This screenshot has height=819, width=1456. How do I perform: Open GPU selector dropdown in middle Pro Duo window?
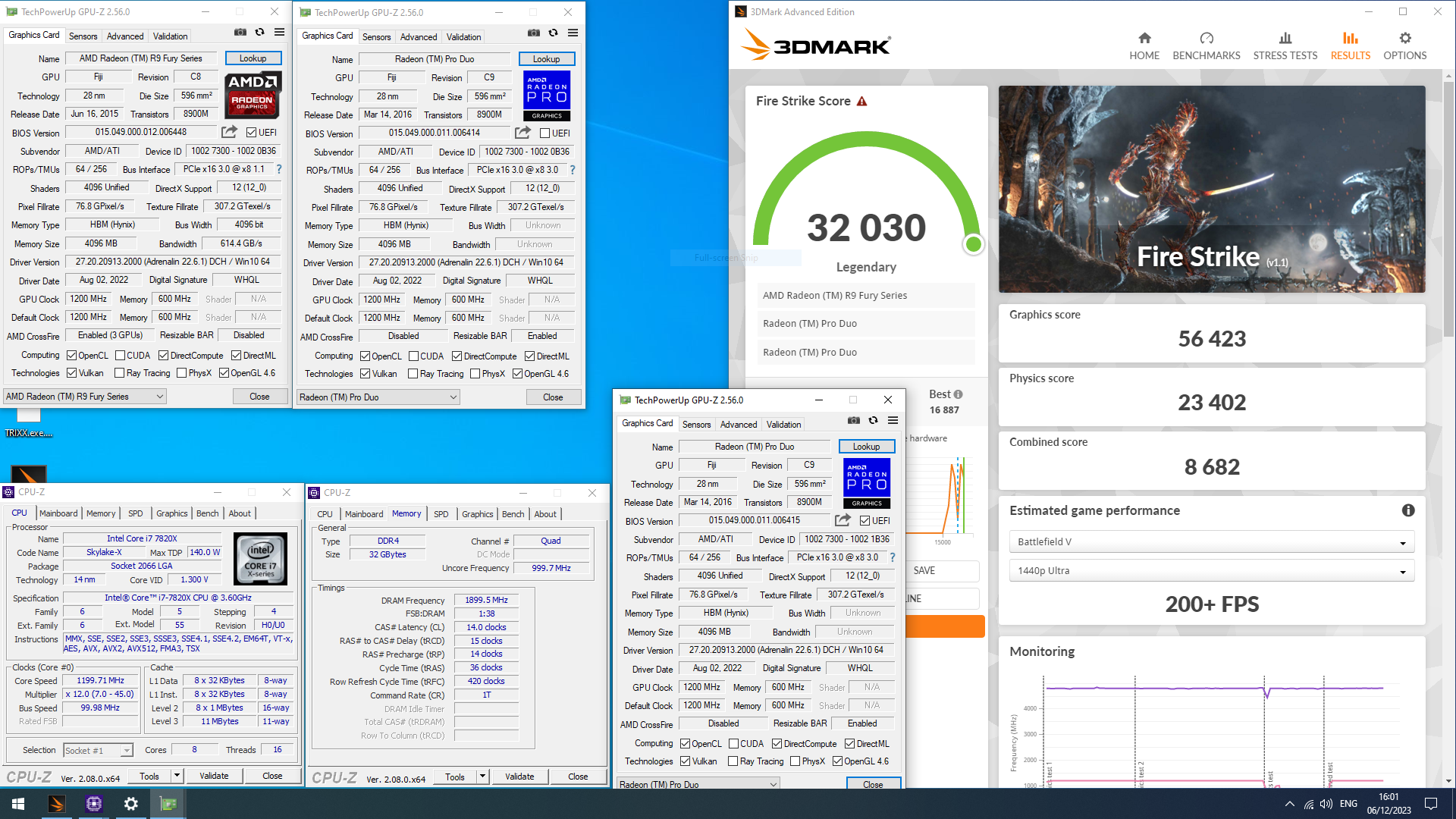378,397
